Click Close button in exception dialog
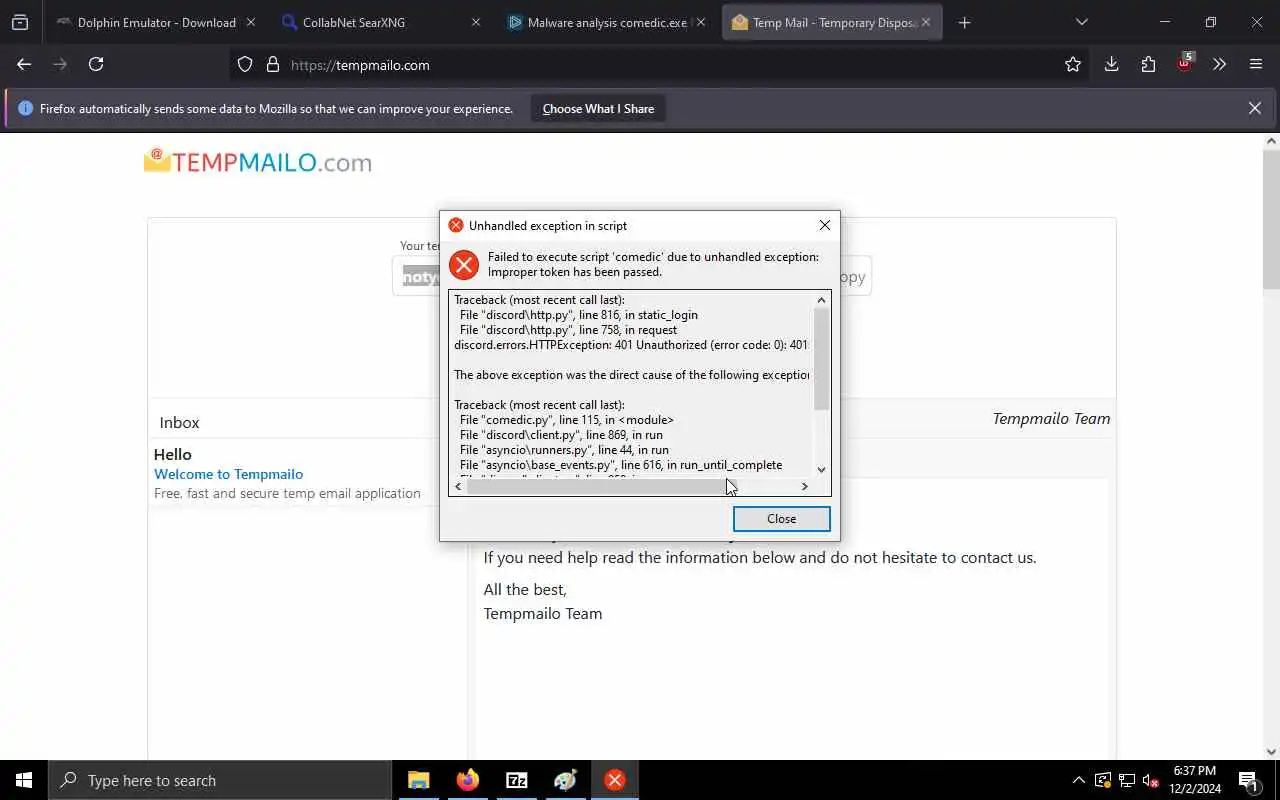 coord(781,518)
